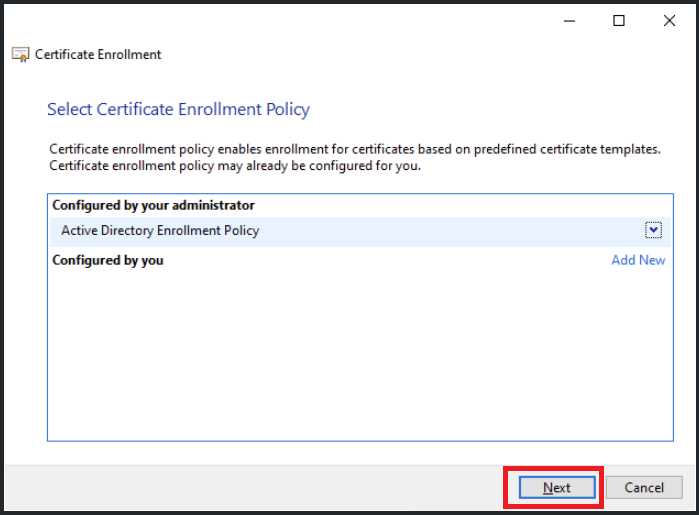
Task: Click the Select Certificate Enrollment Policy heading
Action: coord(178,110)
